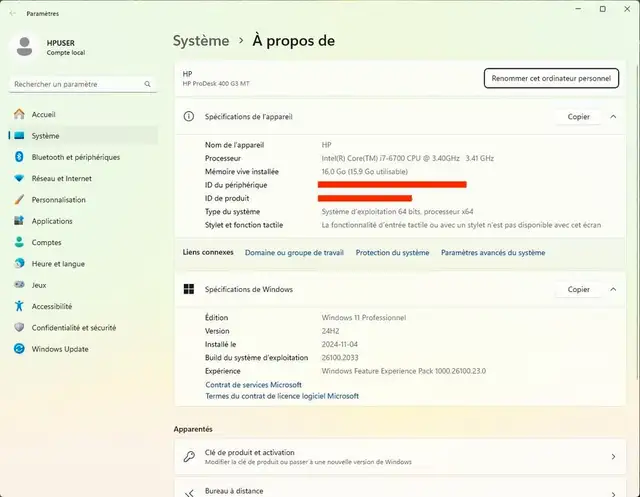Viewport: 640px width, 497px height.
Task: Maximize the Paramètres window
Action: point(602,9)
